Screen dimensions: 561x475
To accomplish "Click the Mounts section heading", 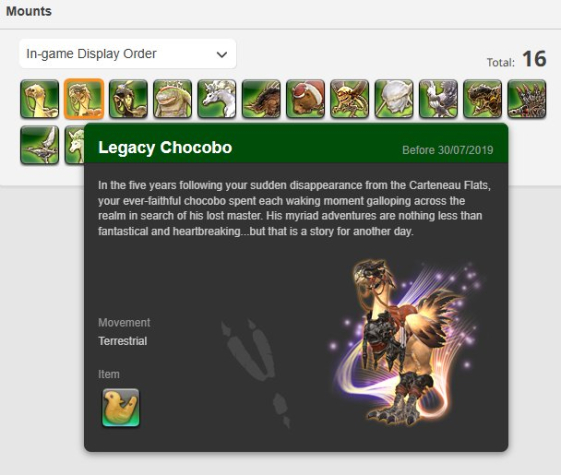I will pos(29,11).
